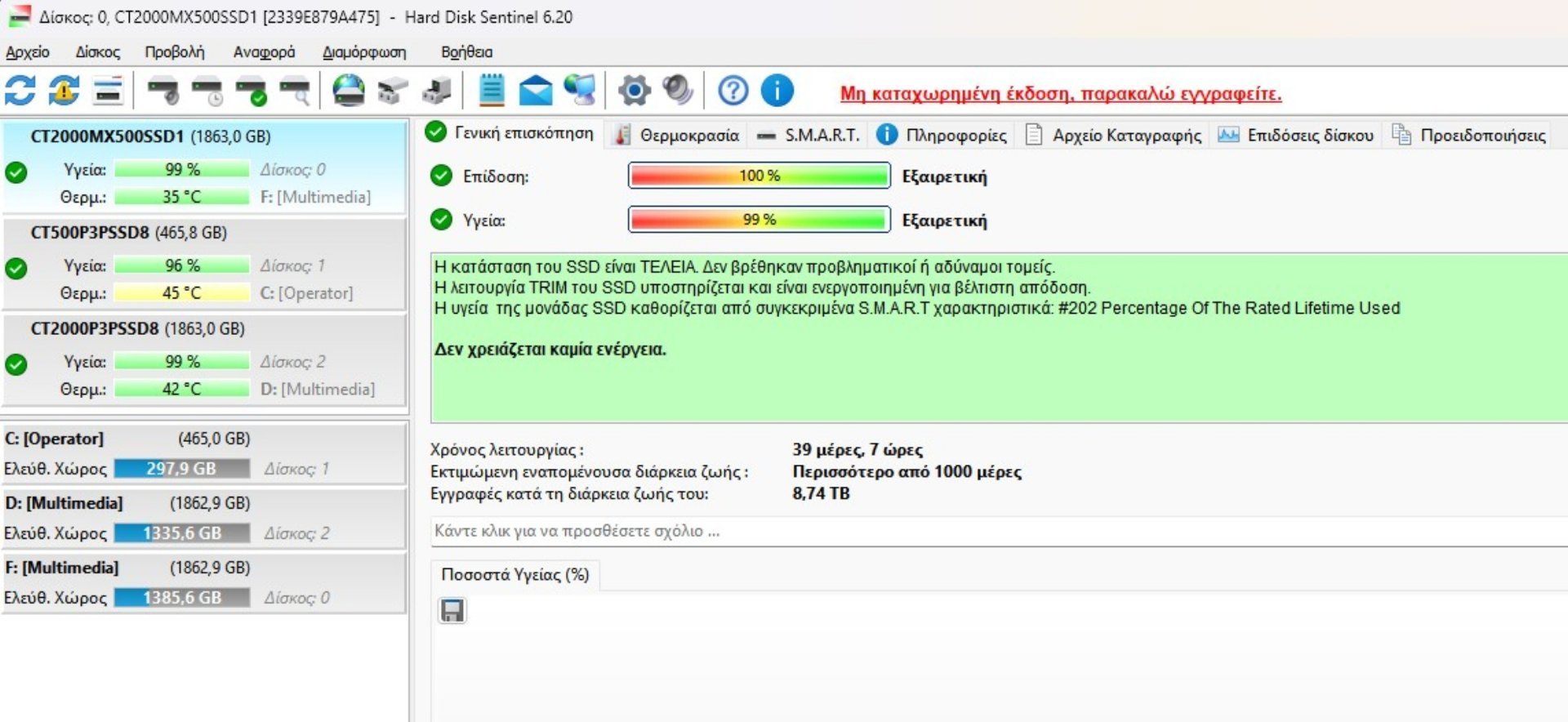The width and height of the screenshot is (1568, 722).
Task: Click the 8,74 TB lifetime writes value
Action: coord(821,493)
